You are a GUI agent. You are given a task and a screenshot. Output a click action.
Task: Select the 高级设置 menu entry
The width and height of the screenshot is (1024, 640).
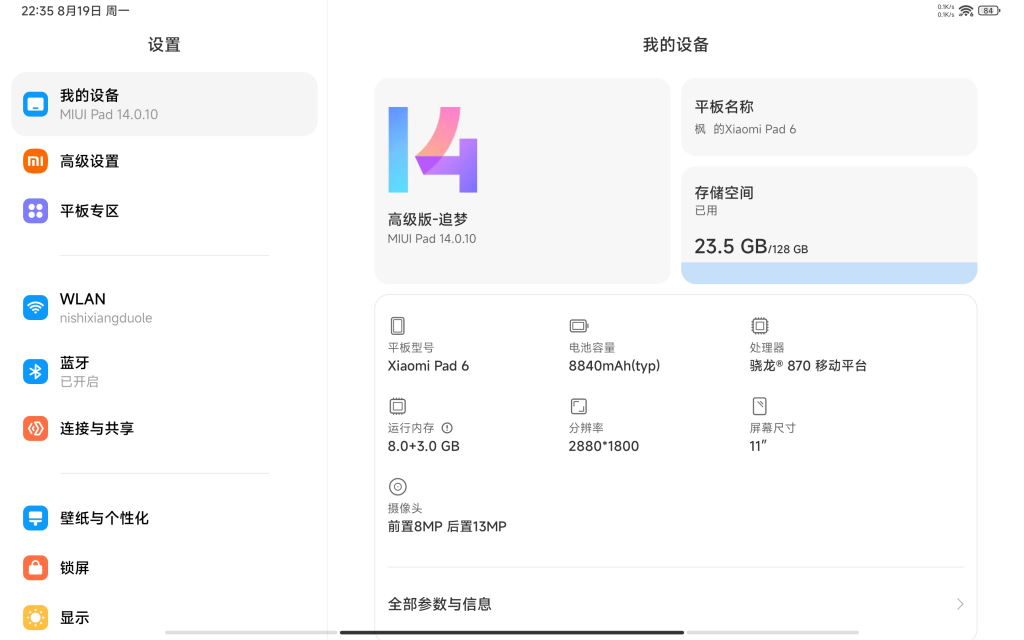pyautogui.click(x=165, y=161)
